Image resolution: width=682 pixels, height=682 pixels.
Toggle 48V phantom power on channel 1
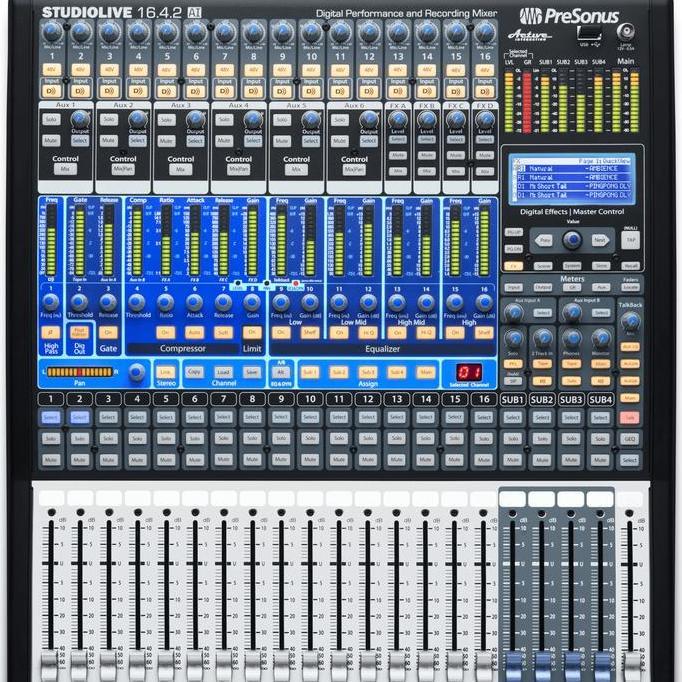51,70
